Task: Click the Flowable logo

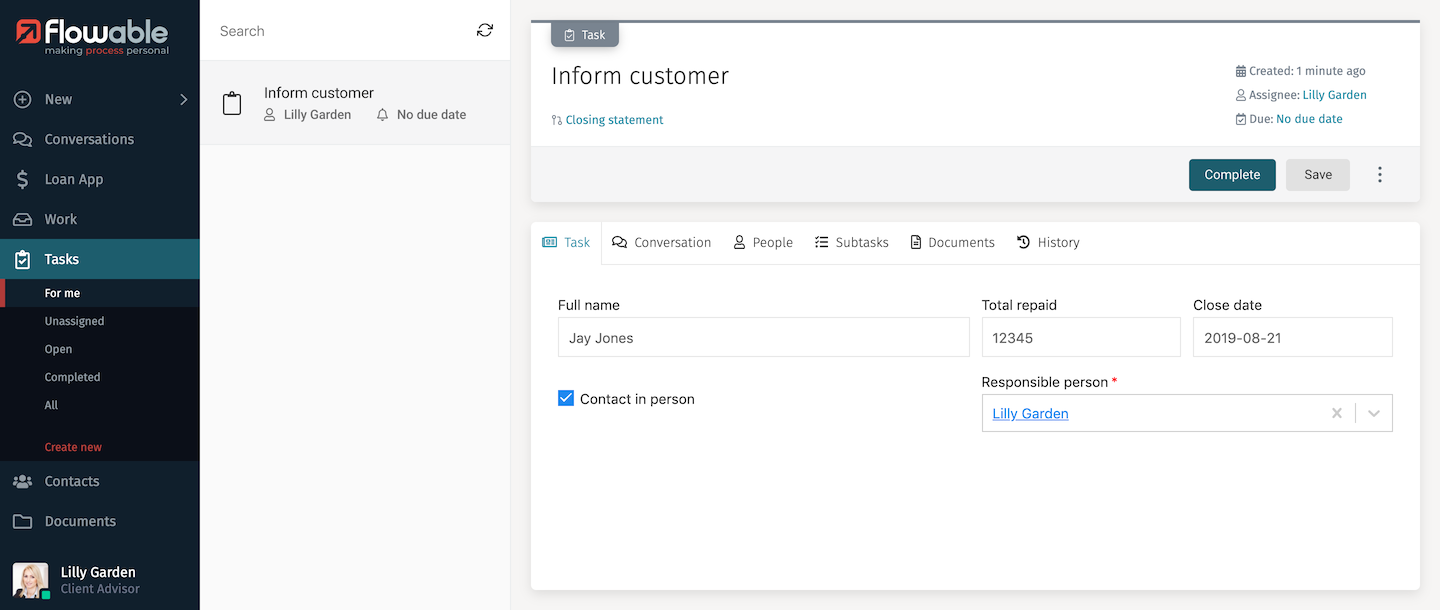Action: point(93,37)
